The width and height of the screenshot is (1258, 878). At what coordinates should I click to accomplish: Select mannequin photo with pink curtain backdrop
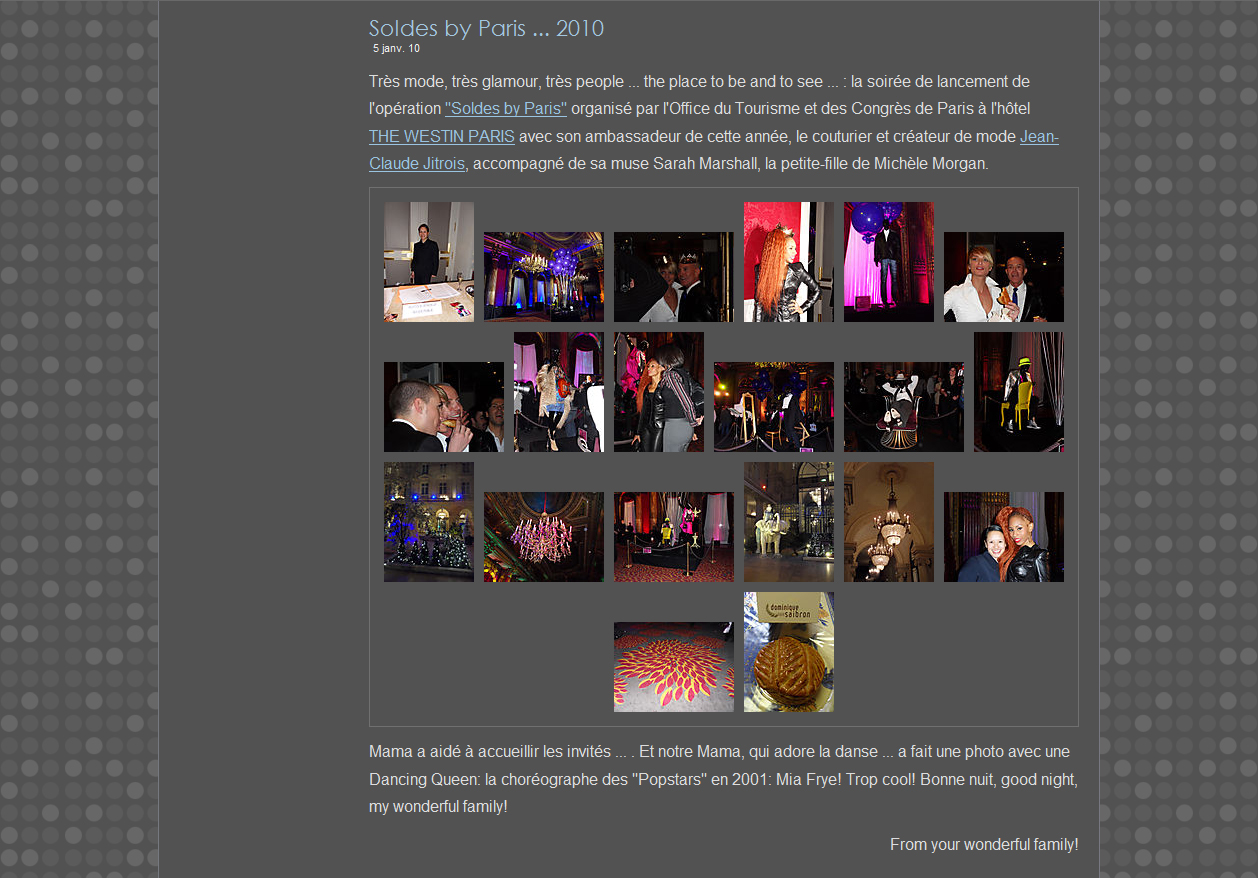[x=888, y=262]
